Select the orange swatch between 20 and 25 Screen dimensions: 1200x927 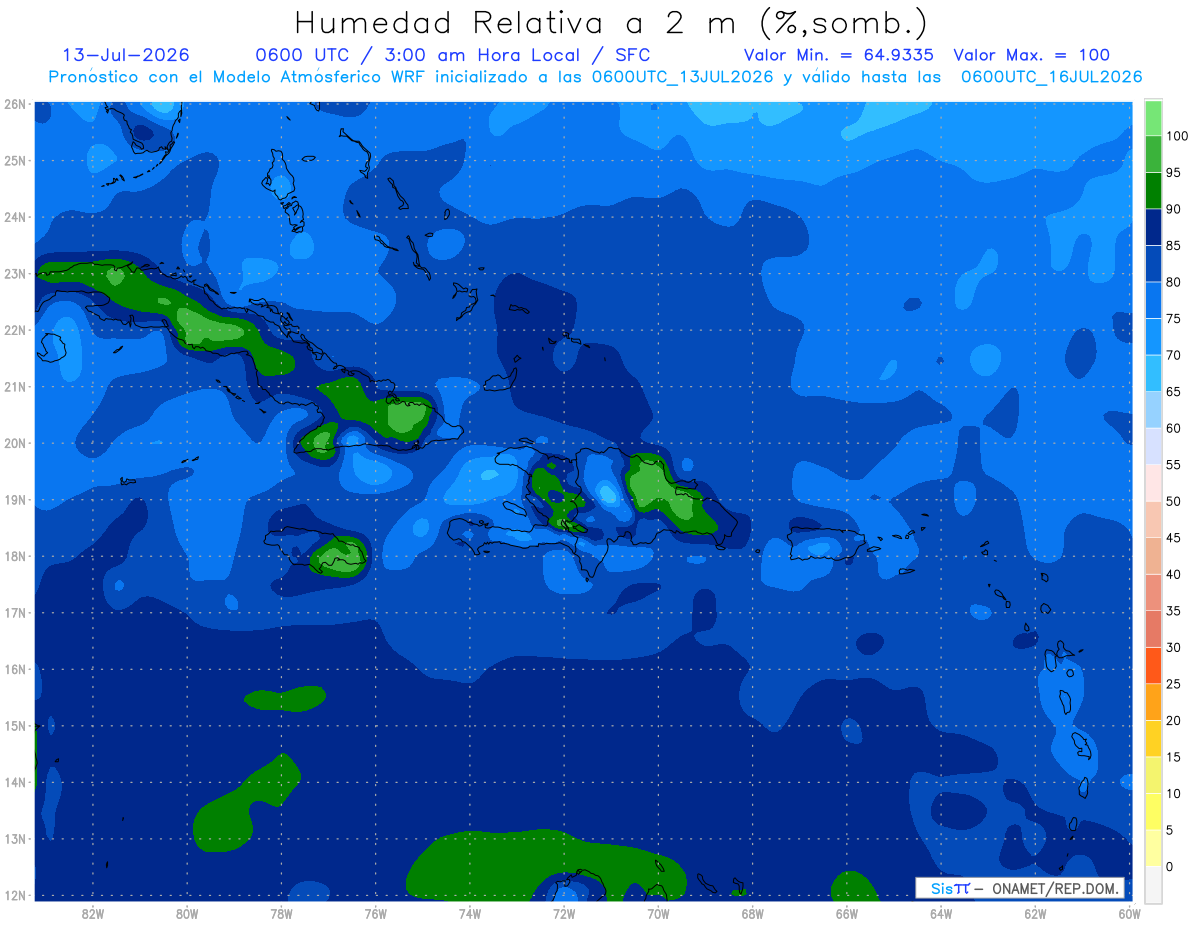click(x=1153, y=702)
